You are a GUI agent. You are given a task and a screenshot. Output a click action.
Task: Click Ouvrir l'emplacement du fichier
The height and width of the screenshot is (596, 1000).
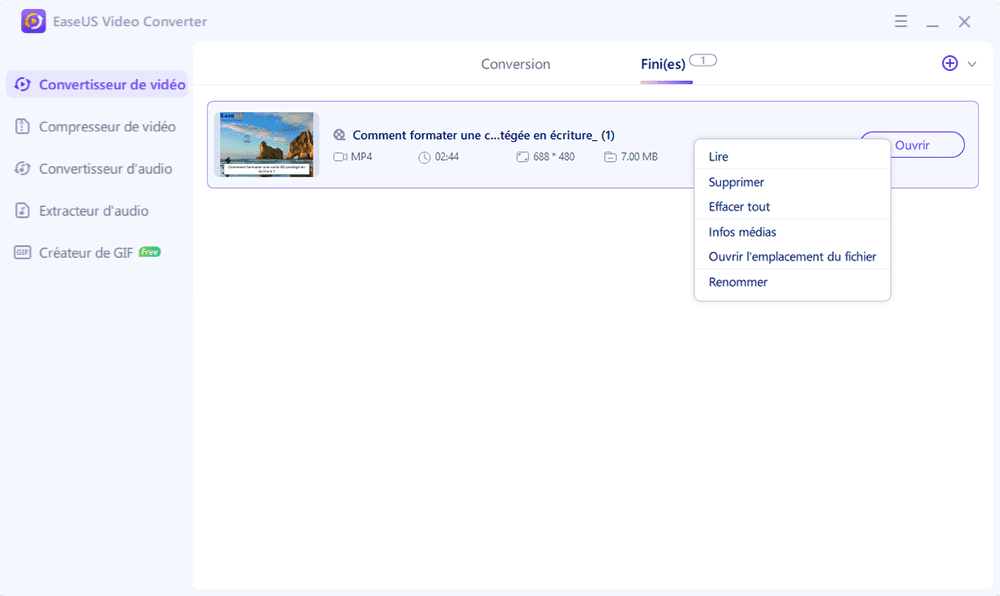click(792, 257)
